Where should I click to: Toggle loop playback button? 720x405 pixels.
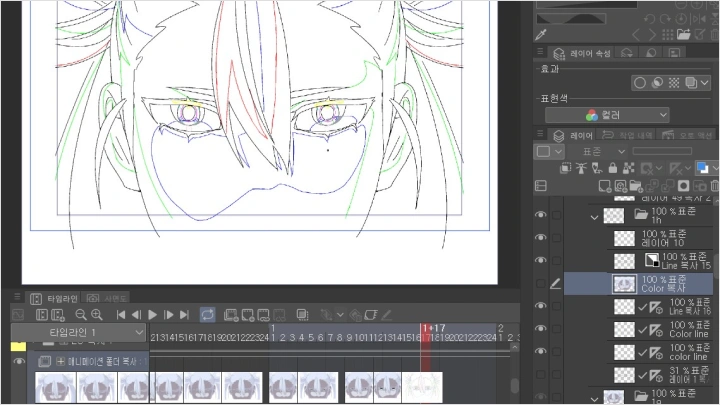click(x=208, y=315)
